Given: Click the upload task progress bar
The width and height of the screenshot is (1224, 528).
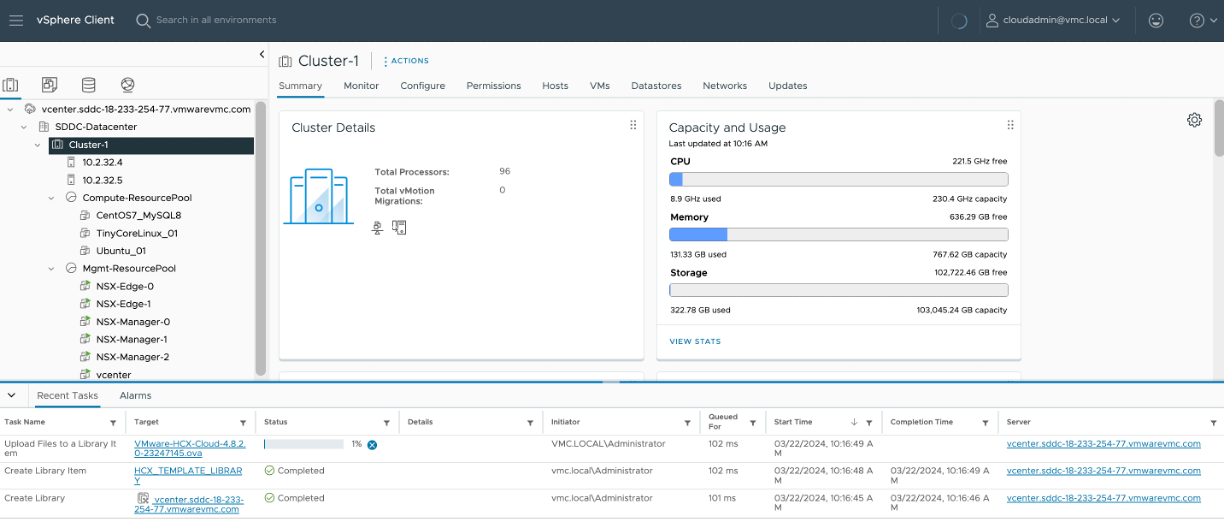Looking at the screenshot, I should click(303, 444).
